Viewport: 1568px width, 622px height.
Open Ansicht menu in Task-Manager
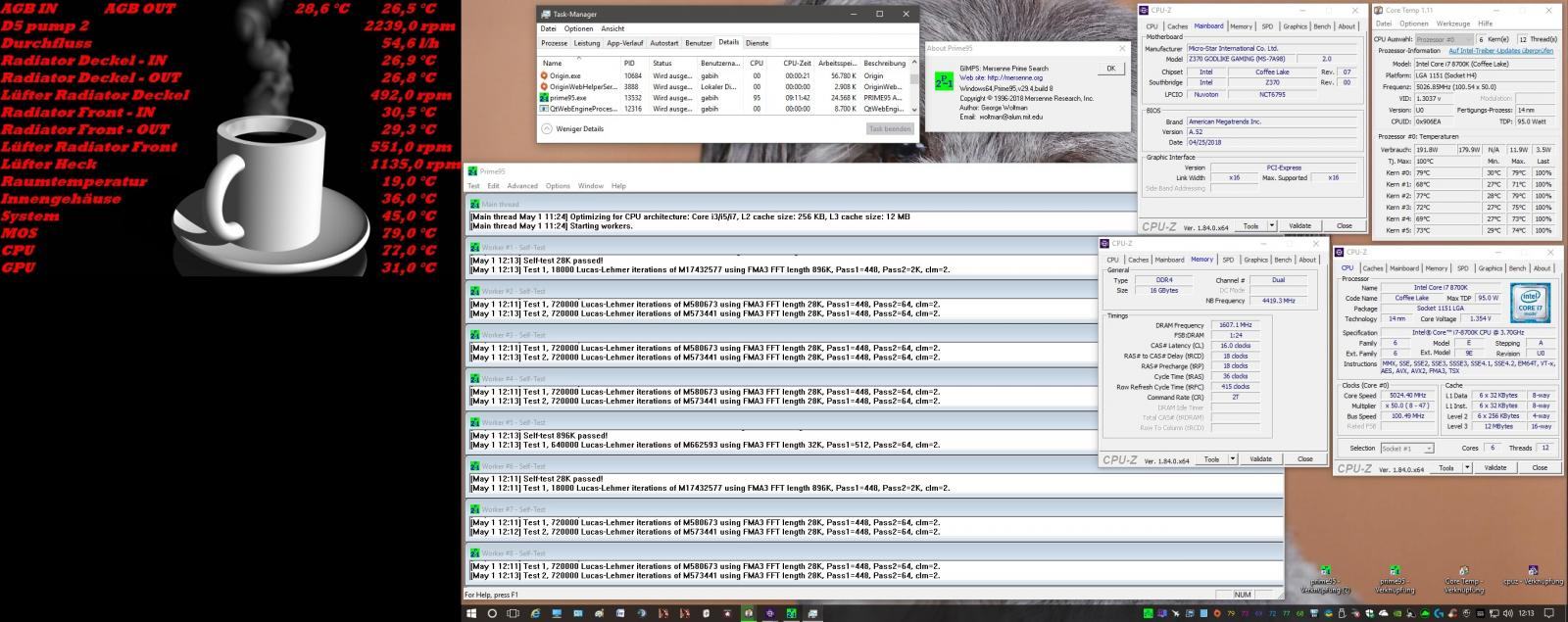pyautogui.click(x=612, y=28)
